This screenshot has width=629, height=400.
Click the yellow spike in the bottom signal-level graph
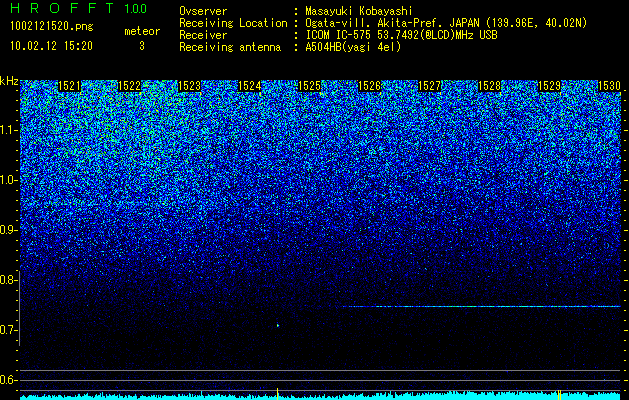click(277, 394)
